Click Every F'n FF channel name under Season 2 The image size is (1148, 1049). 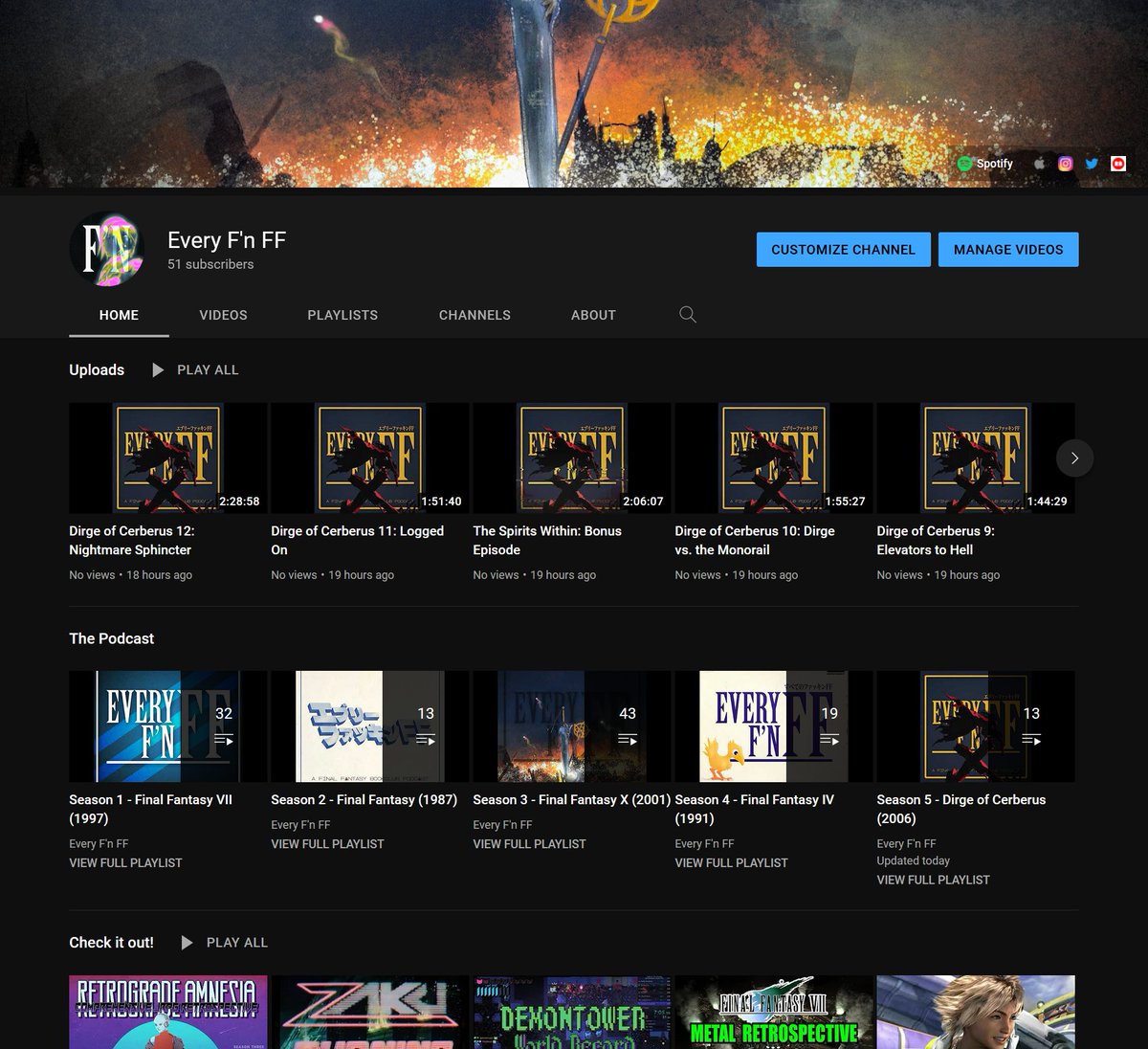[300, 825]
